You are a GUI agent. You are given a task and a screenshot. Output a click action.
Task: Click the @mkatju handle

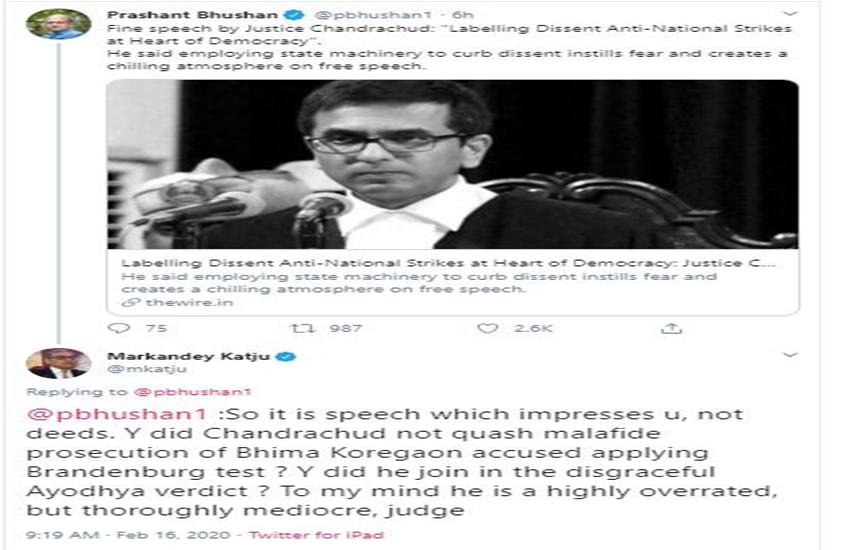147,370
